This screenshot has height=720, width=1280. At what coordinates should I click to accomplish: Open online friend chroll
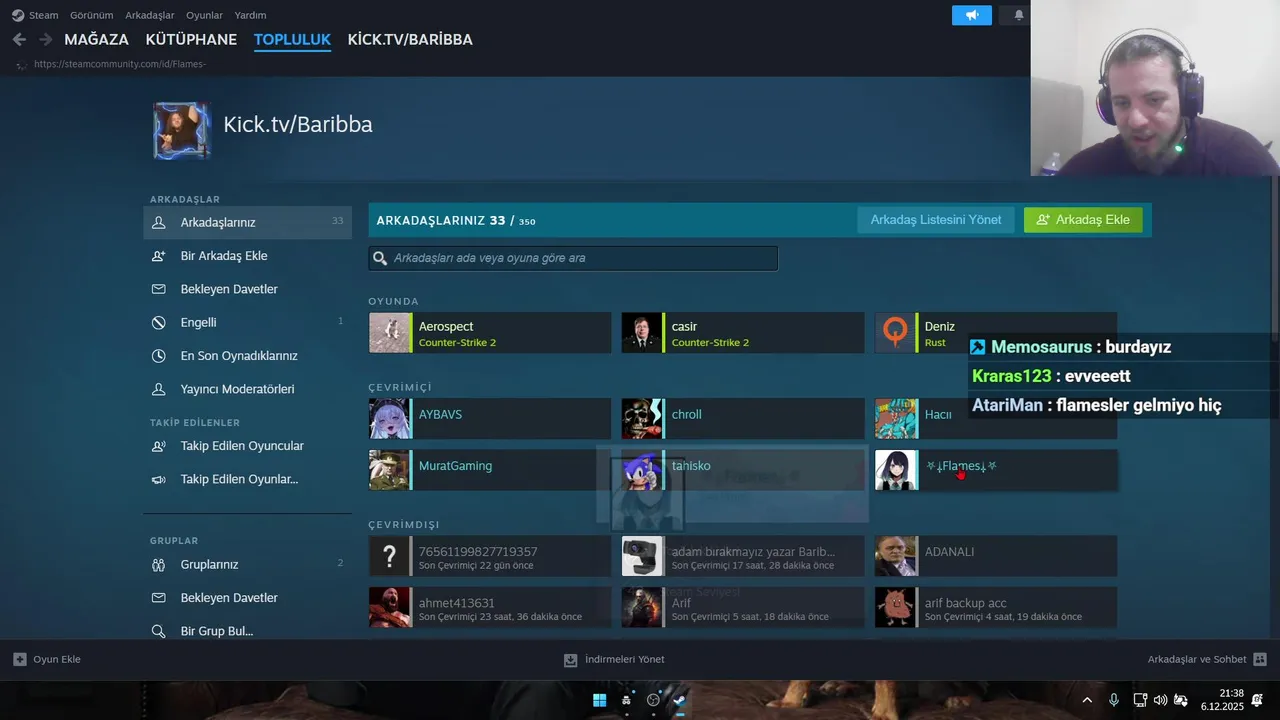[x=743, y=419]
